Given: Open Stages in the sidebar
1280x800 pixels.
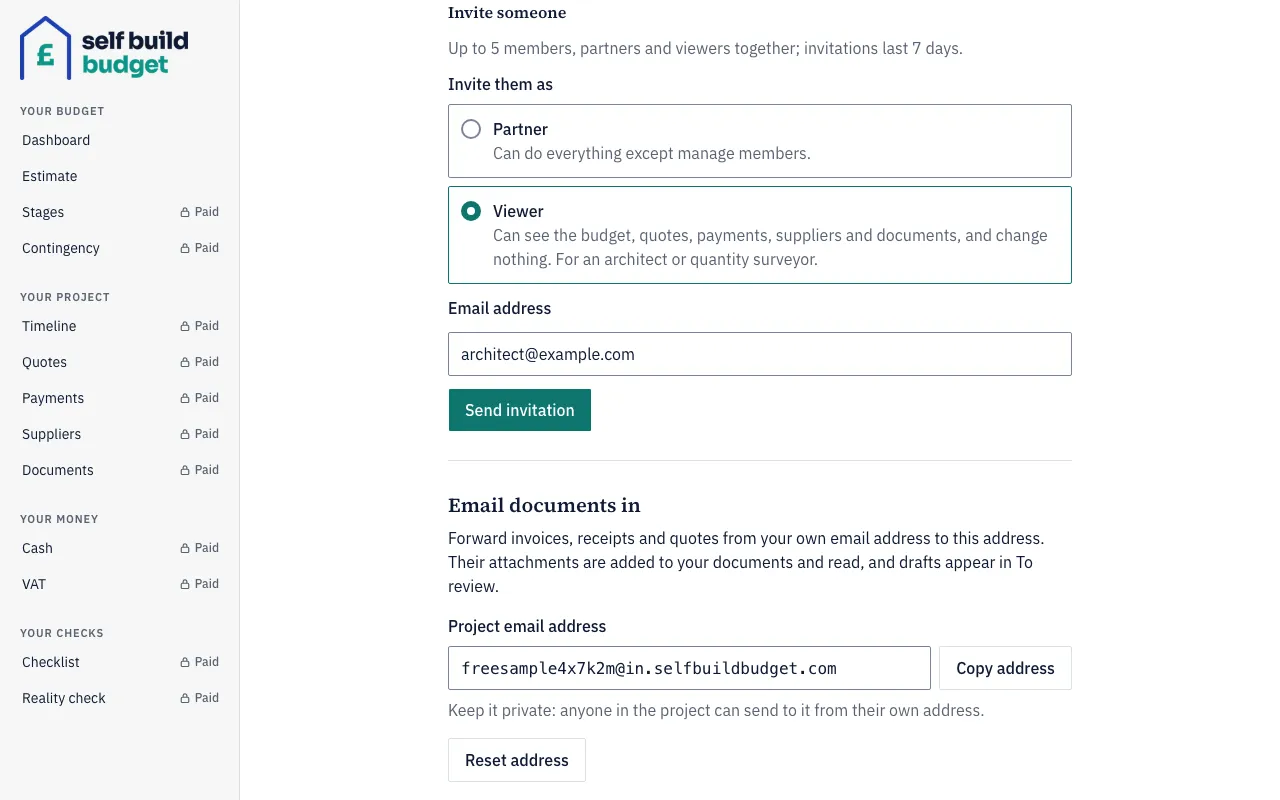Looking at the screenshot, I should pos(120,212).
